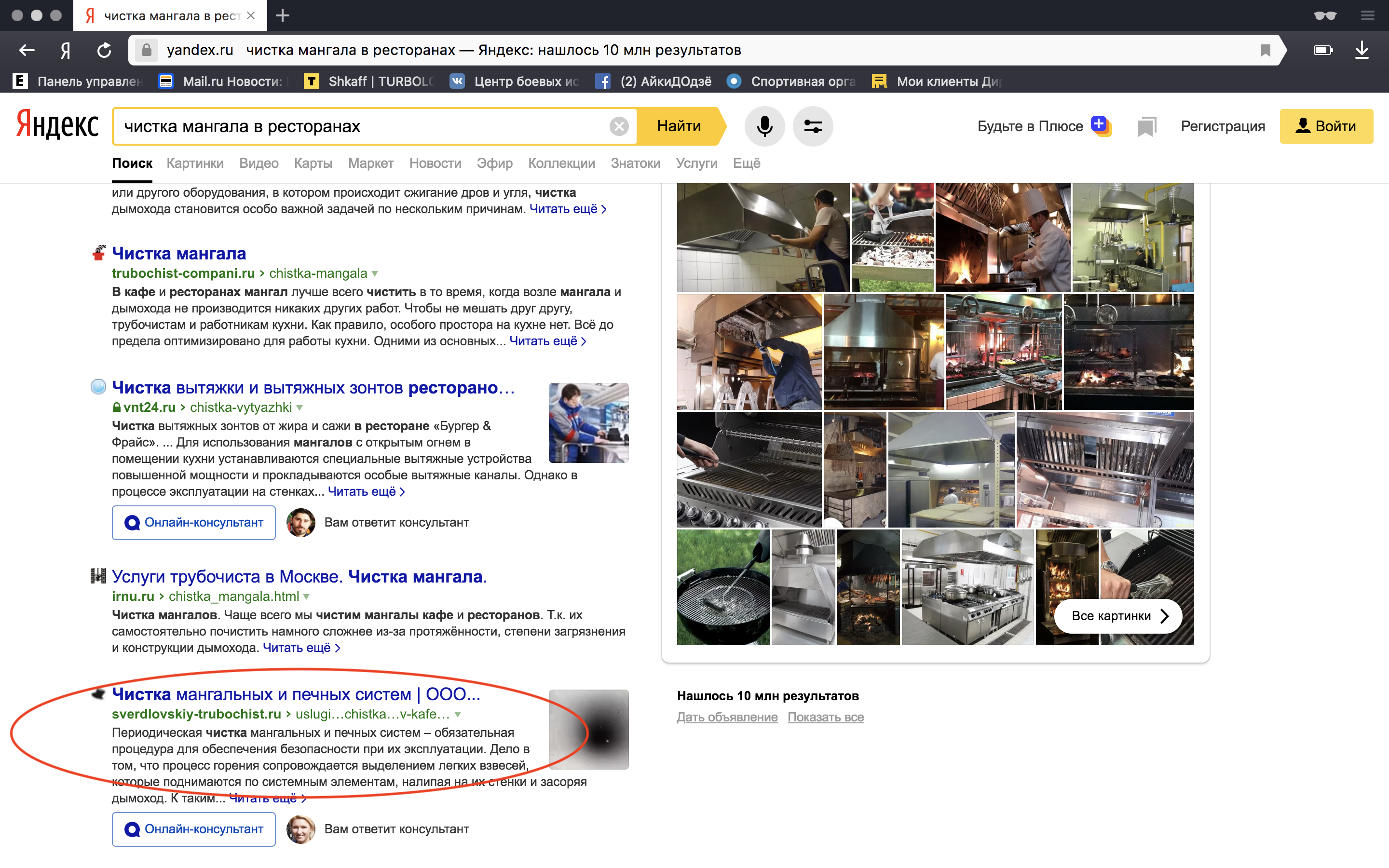Expand the chistka-vytyazhki breadcrumb dropdown
Screen dimensions: 1389x868
[x=299, y=407]
